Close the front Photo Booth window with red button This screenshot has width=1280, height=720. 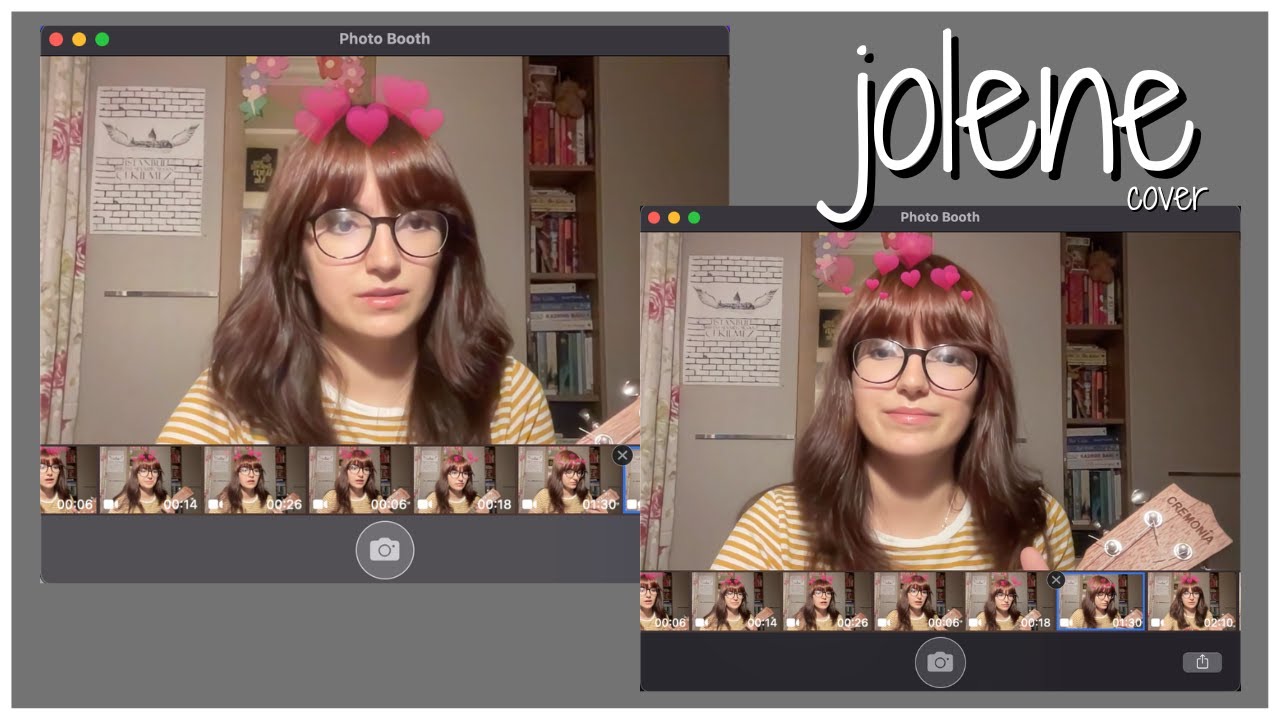point(654,217)
